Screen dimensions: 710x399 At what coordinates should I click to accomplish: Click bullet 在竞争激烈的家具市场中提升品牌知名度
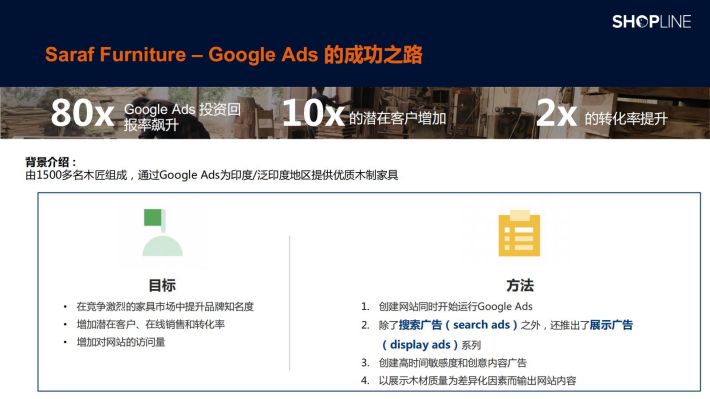165,307
